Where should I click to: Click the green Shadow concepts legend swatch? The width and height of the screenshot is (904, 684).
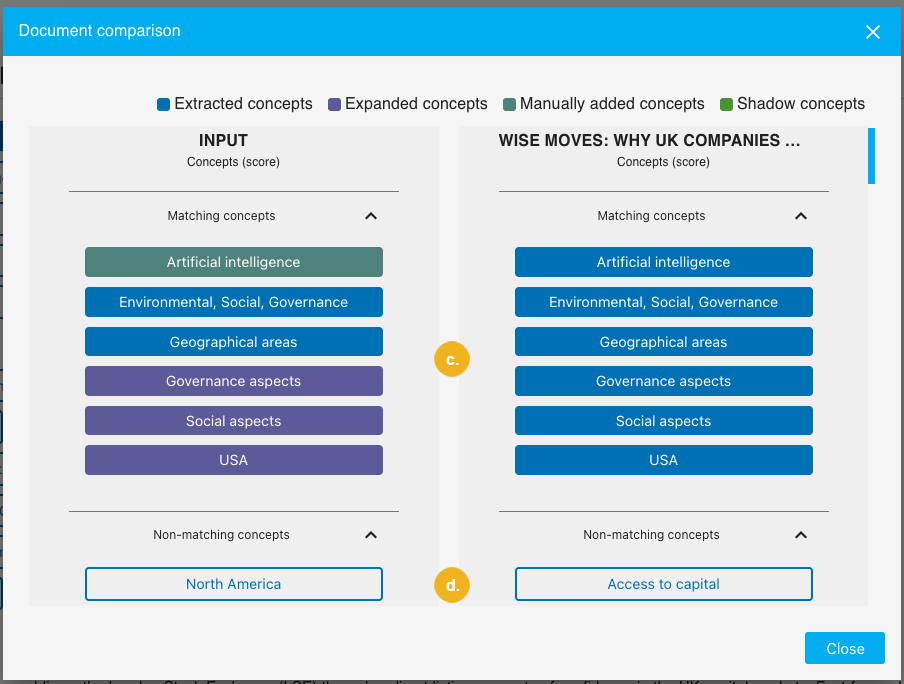(x=727, y=104)
